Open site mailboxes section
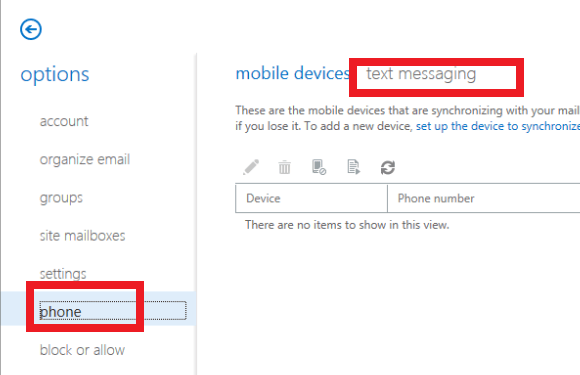The height and width of the screenshot is (375, 580). (82, 236)
